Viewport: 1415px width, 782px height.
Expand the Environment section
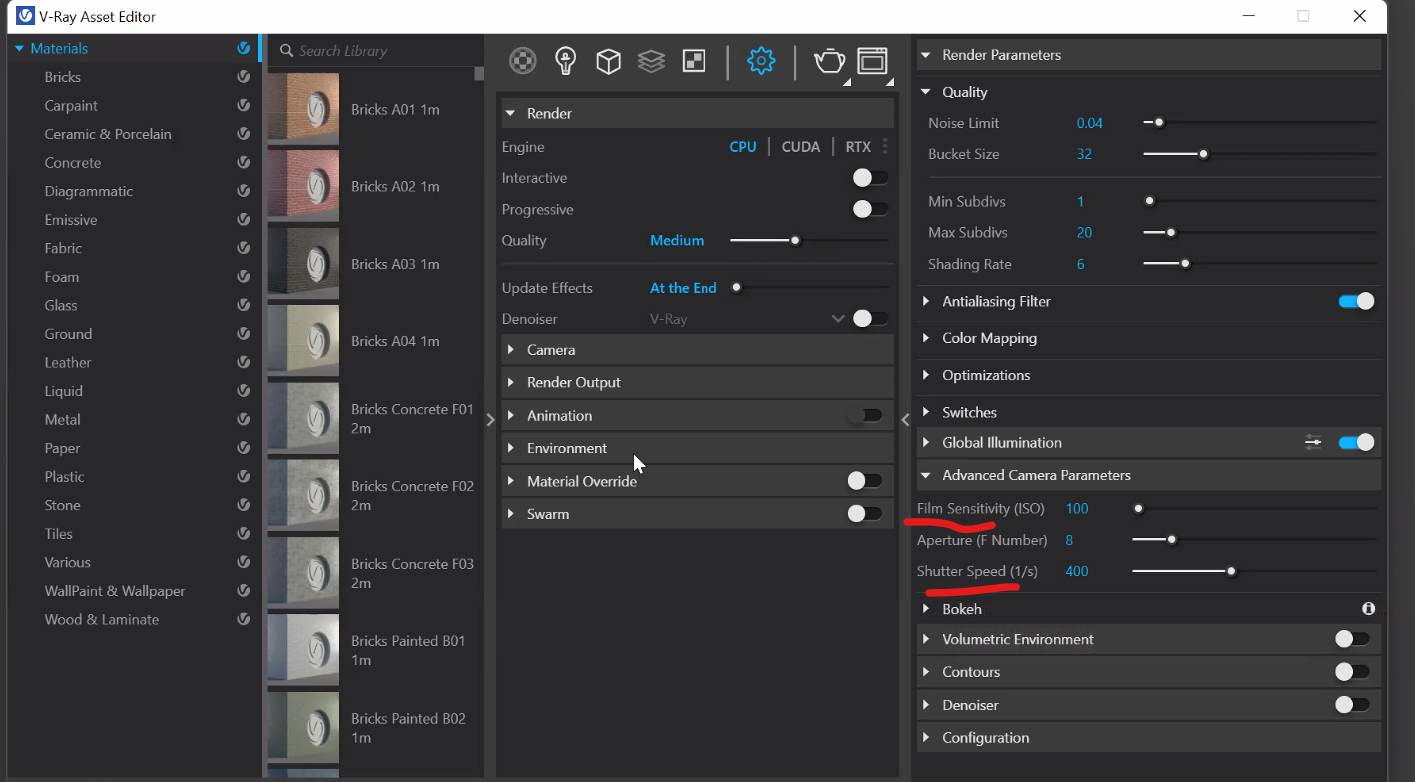pos(697,448)
